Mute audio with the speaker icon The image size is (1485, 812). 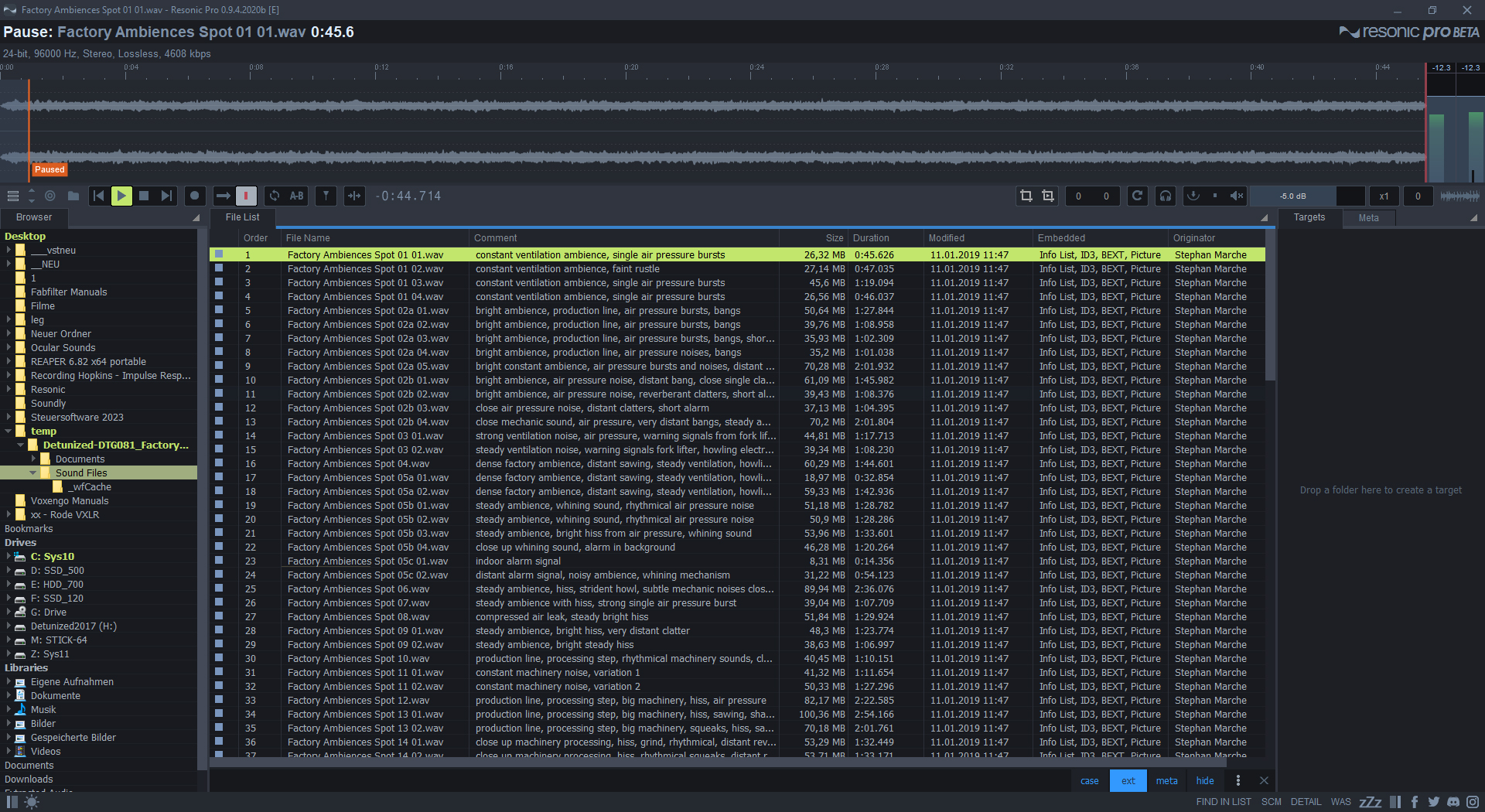pyautogui.click(x=1237, y=196)
